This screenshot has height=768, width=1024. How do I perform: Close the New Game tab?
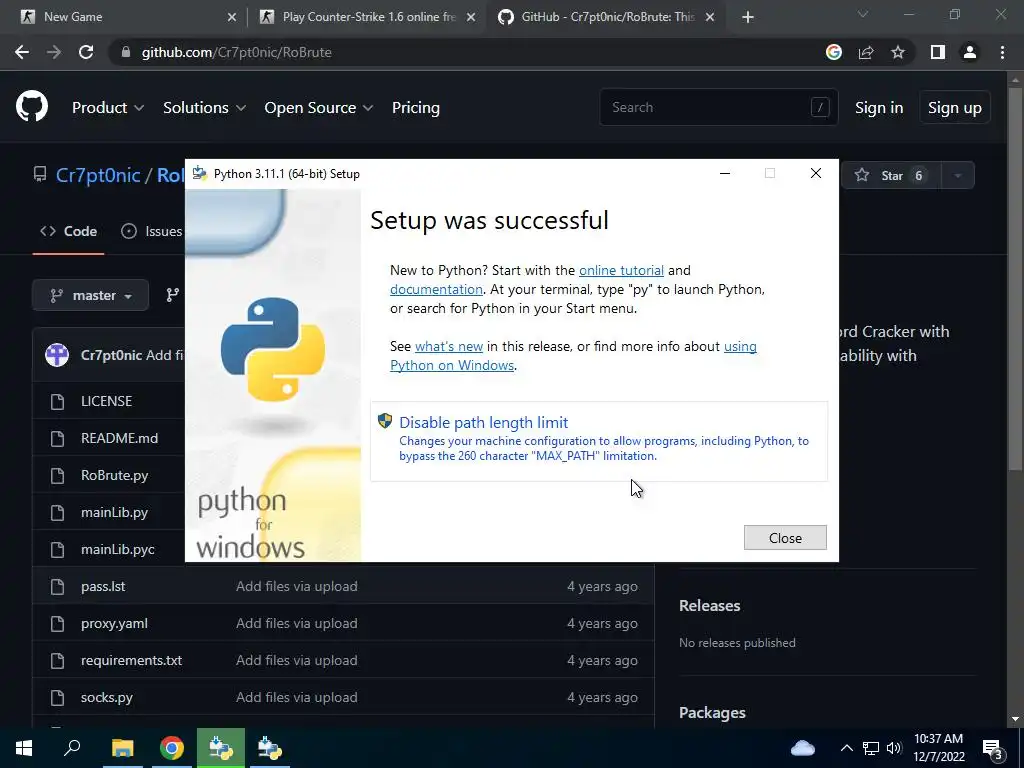(232, 17)
